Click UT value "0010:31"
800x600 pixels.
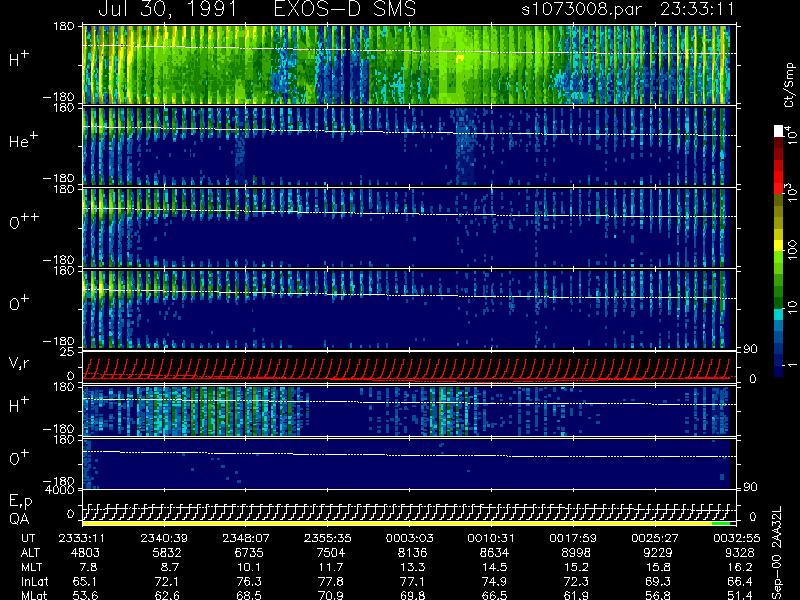pyautogui.click(x=491, y=538)
